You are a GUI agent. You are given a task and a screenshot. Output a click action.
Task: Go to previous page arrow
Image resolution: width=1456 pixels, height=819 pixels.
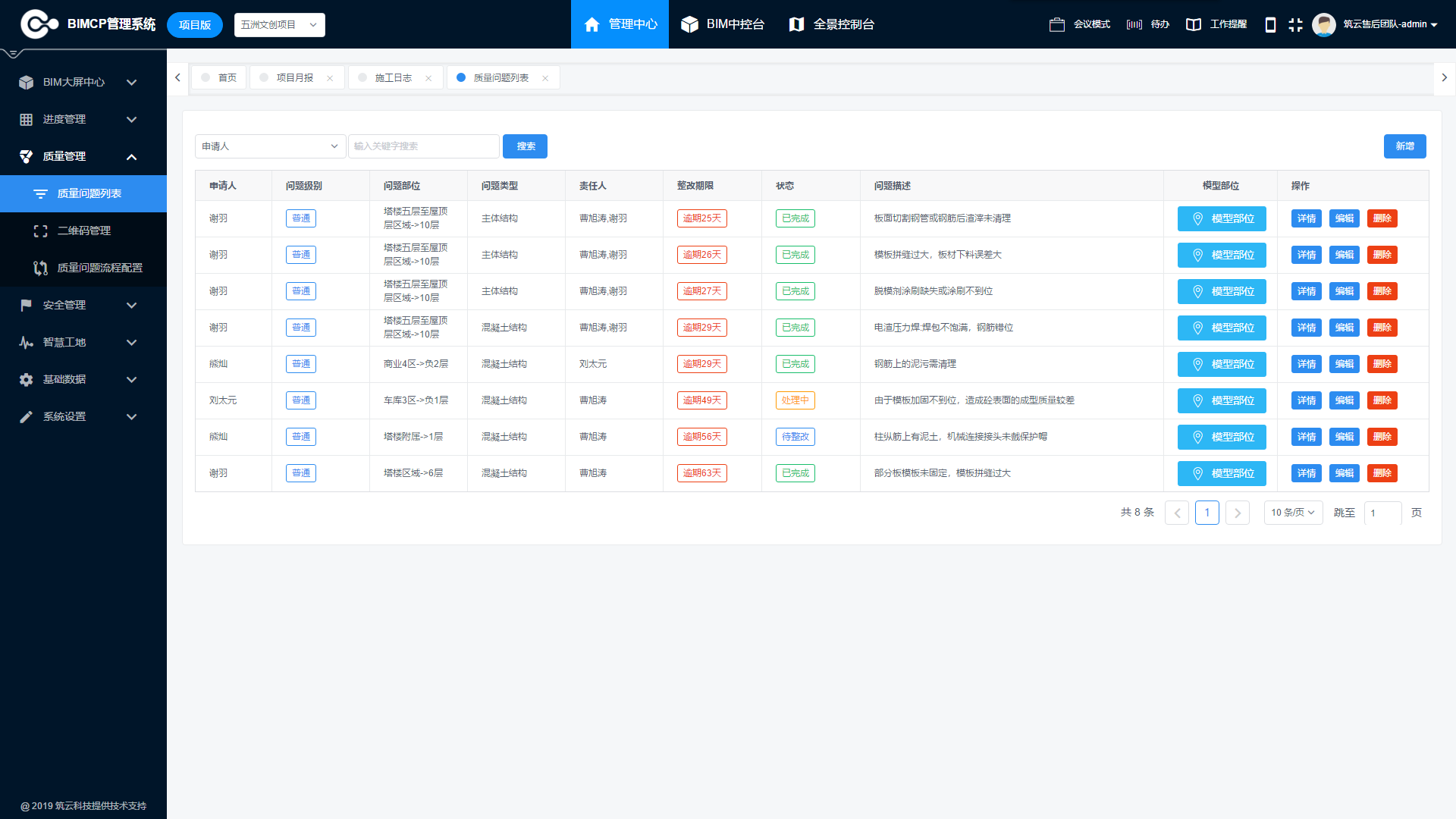(x=1177, y=513)
